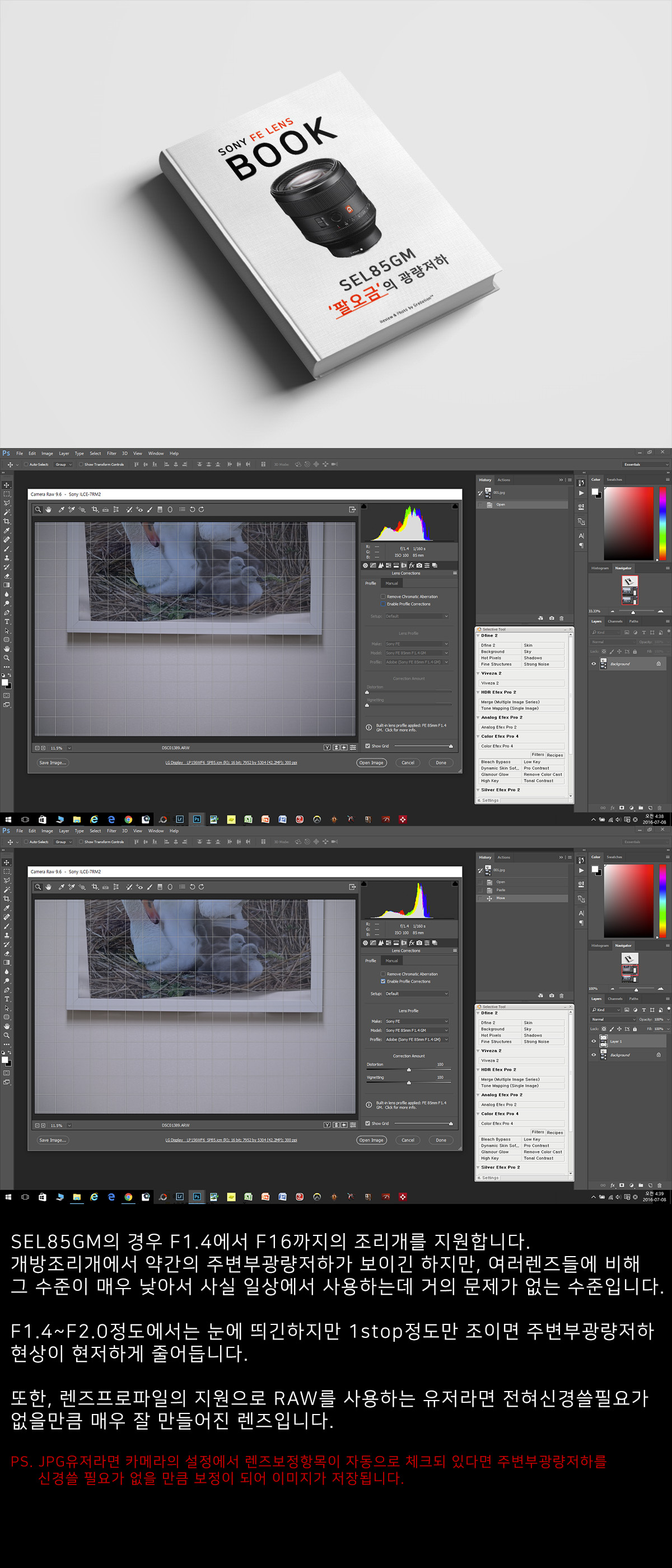Check Remove Chromatic Aberration in lower Camera Raw
The width and height of the screenshot is (672, 1568).
(x=383, y=974)
